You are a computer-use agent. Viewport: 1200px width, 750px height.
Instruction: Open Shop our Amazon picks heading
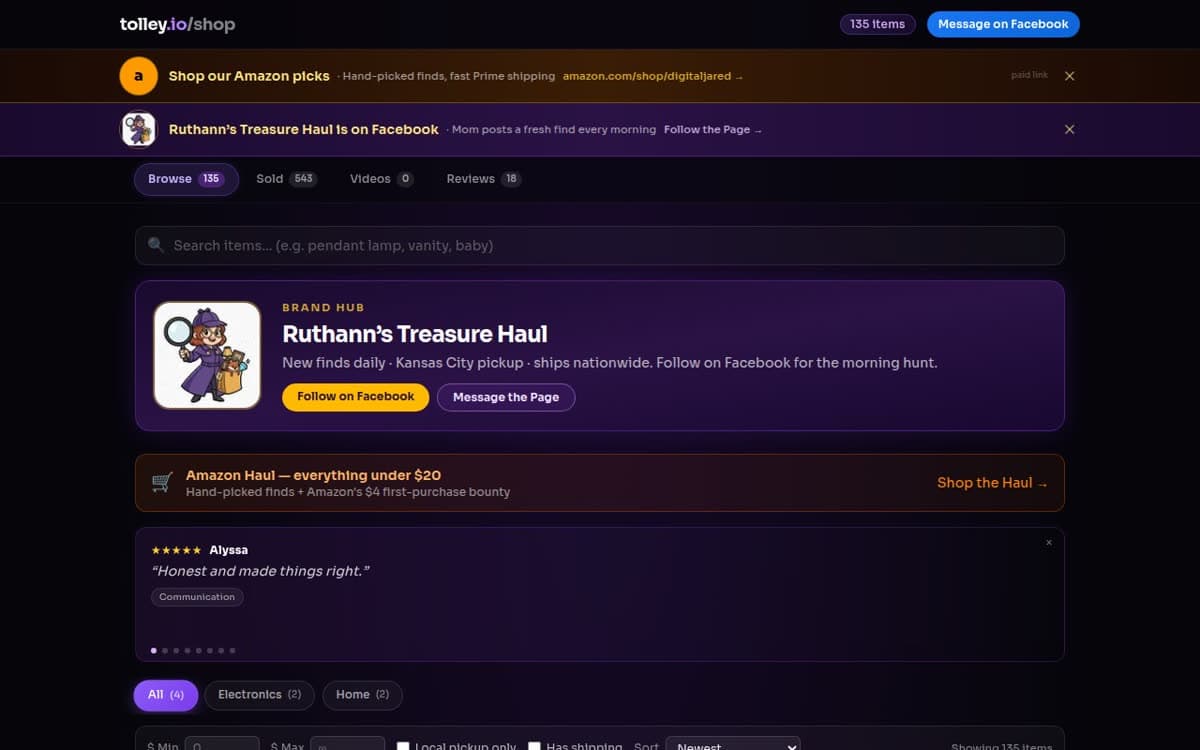(x=249, y=76)
